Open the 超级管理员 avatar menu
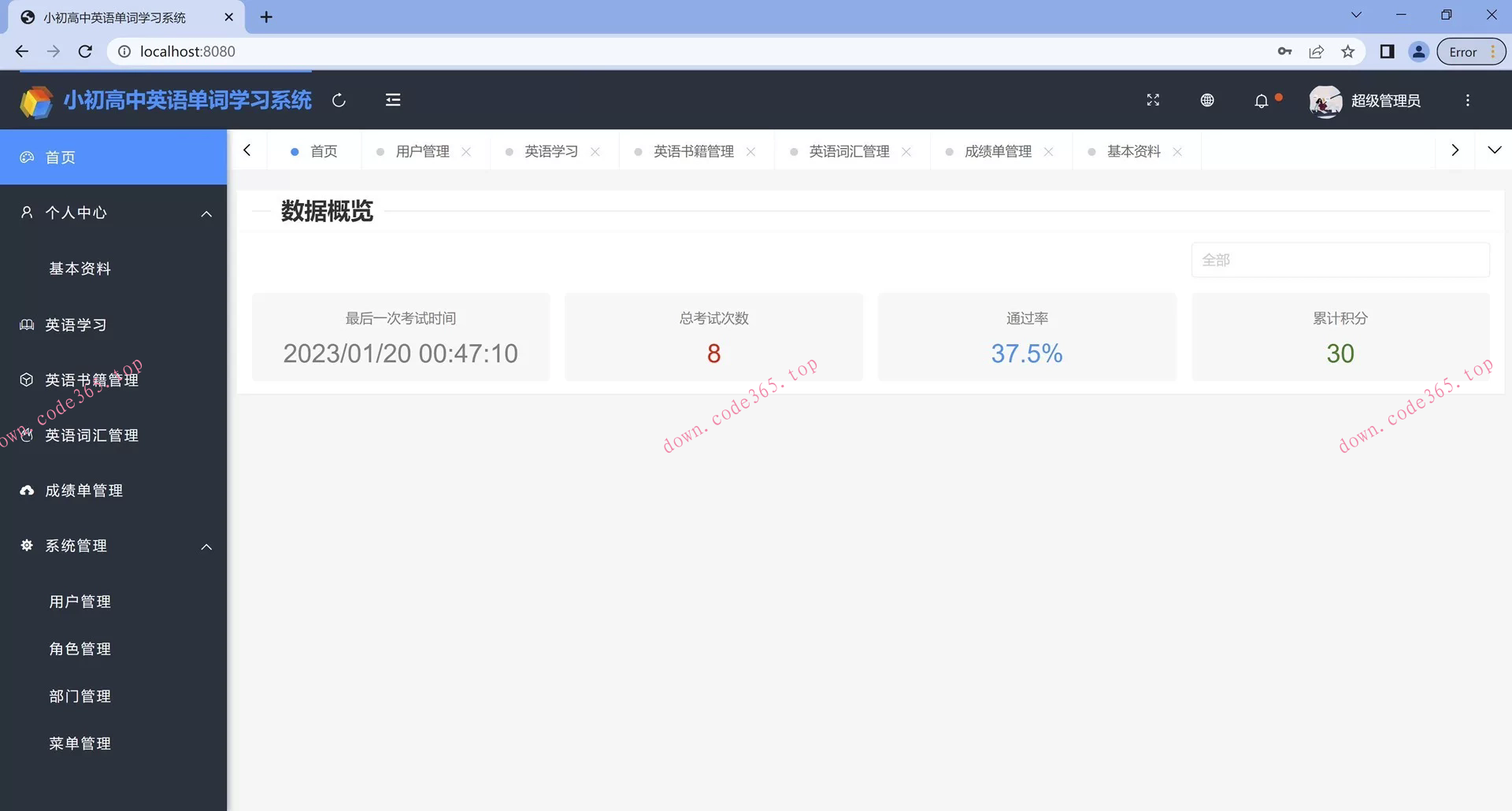This screenshot has height=811, width=1512. (1324, 101)
